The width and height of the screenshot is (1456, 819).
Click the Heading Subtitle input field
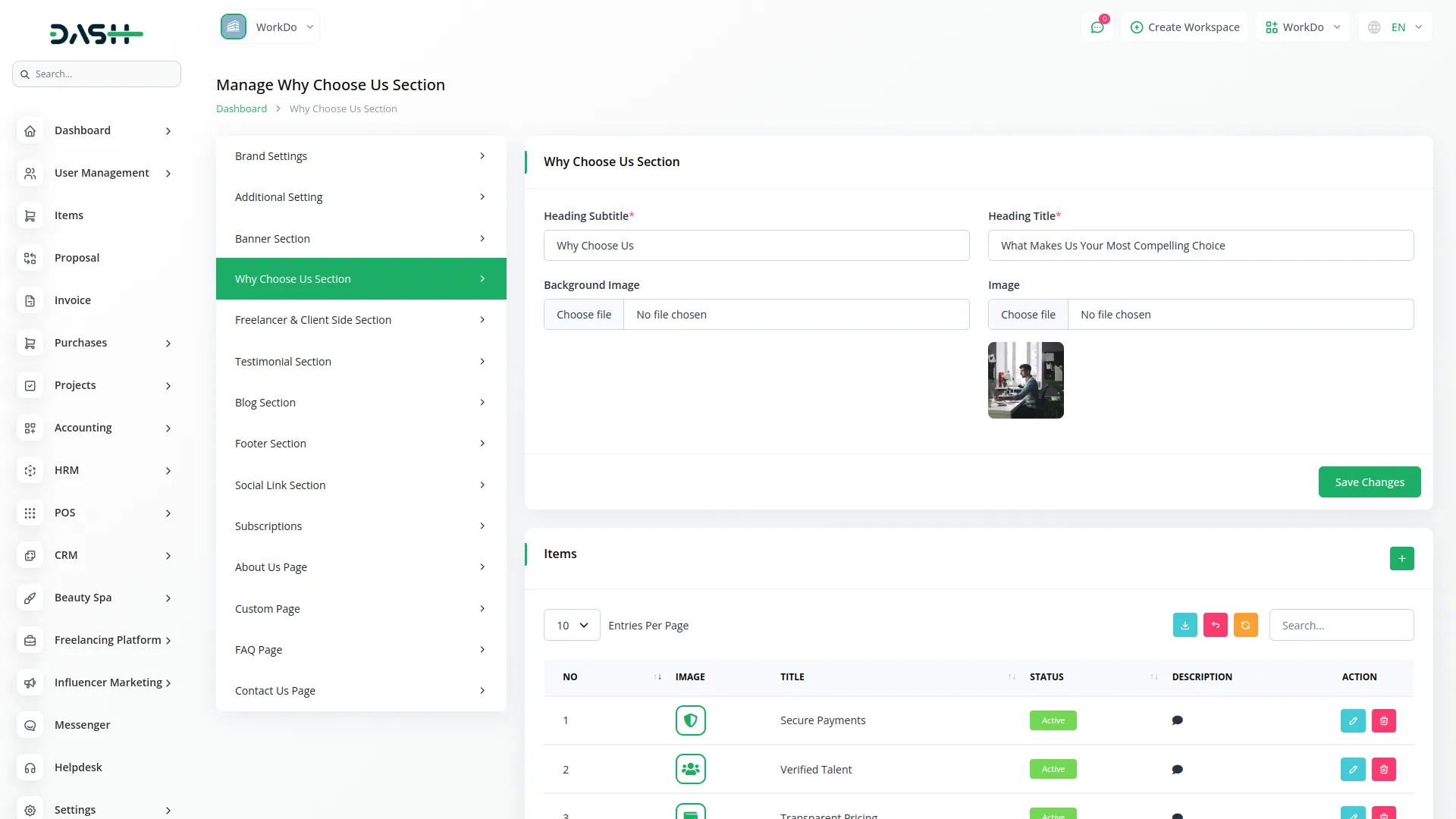[x=756, y=245]
